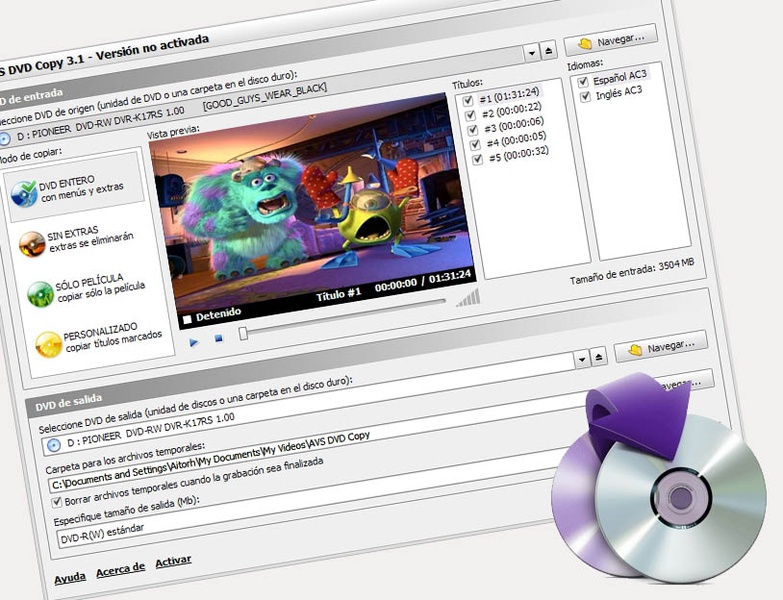Click the 00:00:00 / 01:31:24 time readout
This screenshot has width=783, height=600.
[423, 281]
